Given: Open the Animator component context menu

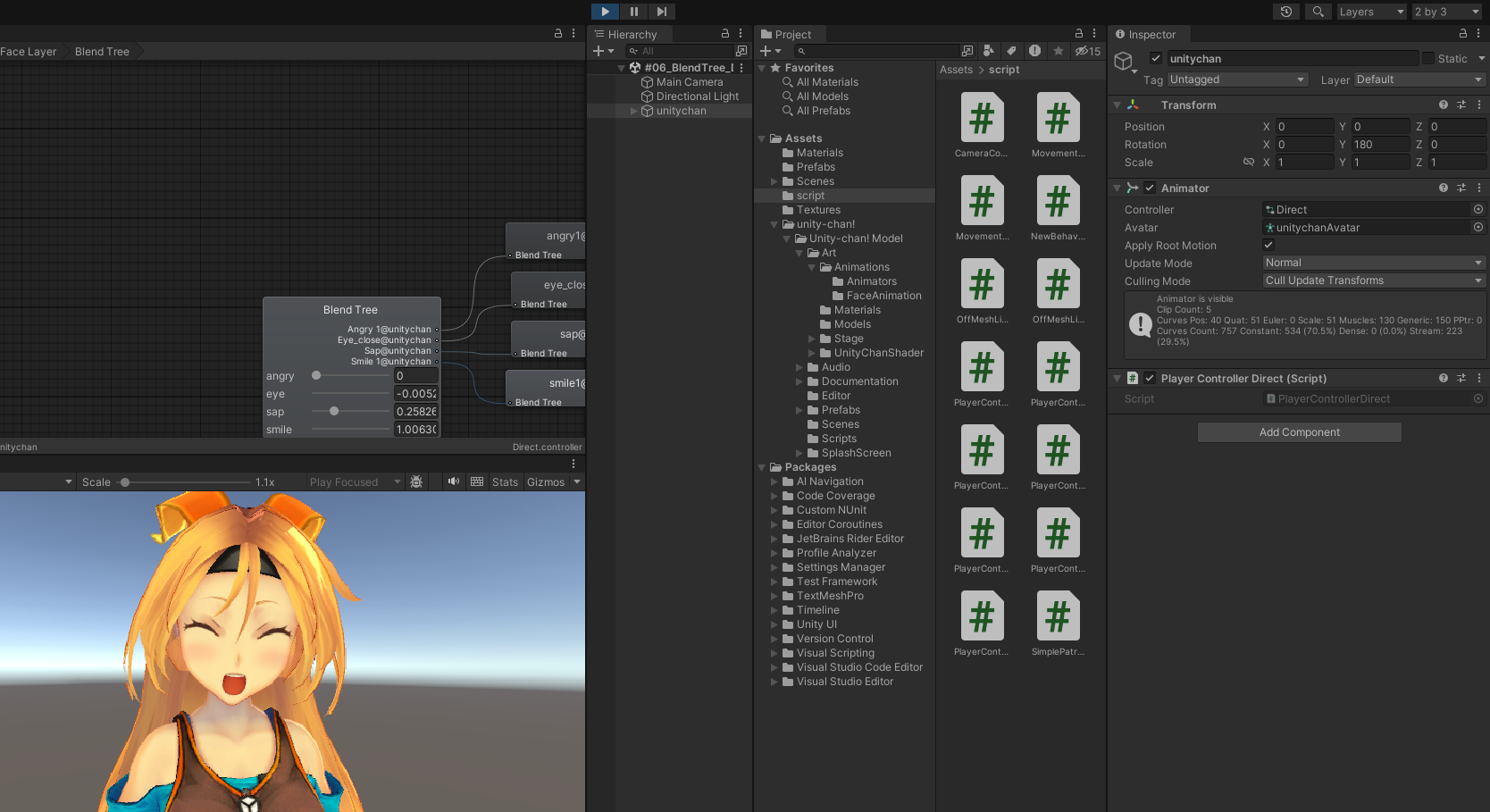Looking at the screenshot, I should click(x=1479, y=188).
